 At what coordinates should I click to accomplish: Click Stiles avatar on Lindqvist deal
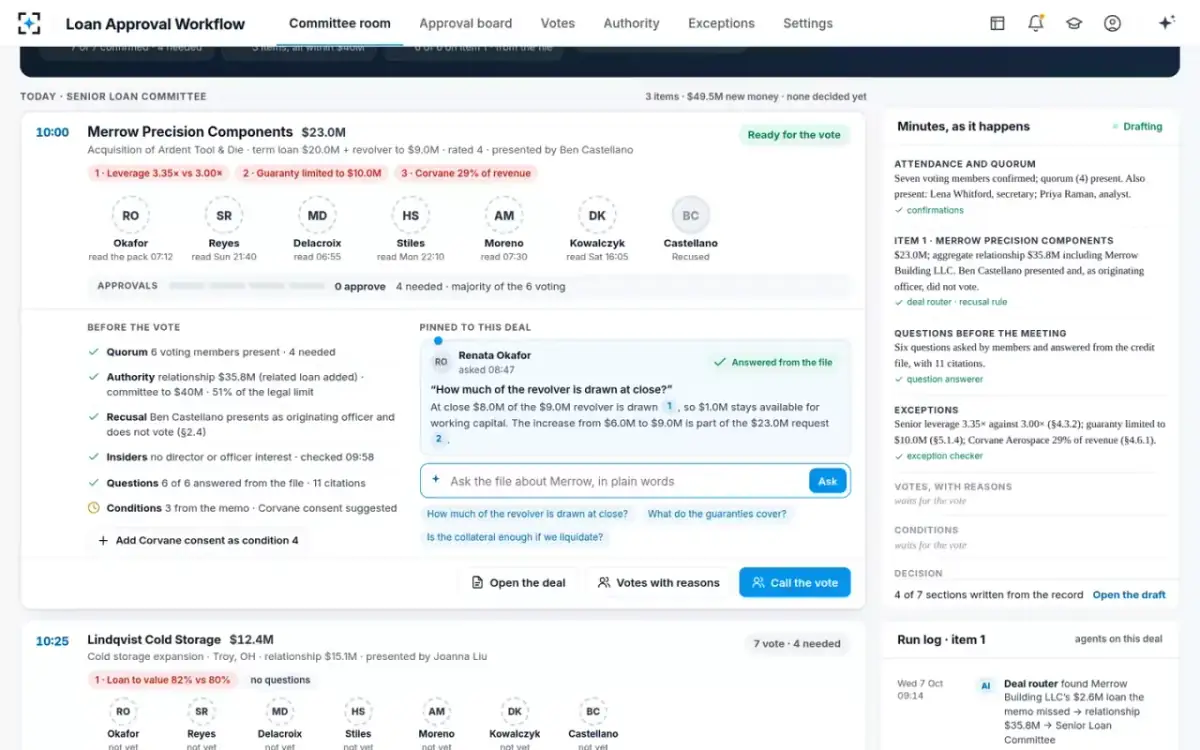pyautogui.click(x=358, y=712)
